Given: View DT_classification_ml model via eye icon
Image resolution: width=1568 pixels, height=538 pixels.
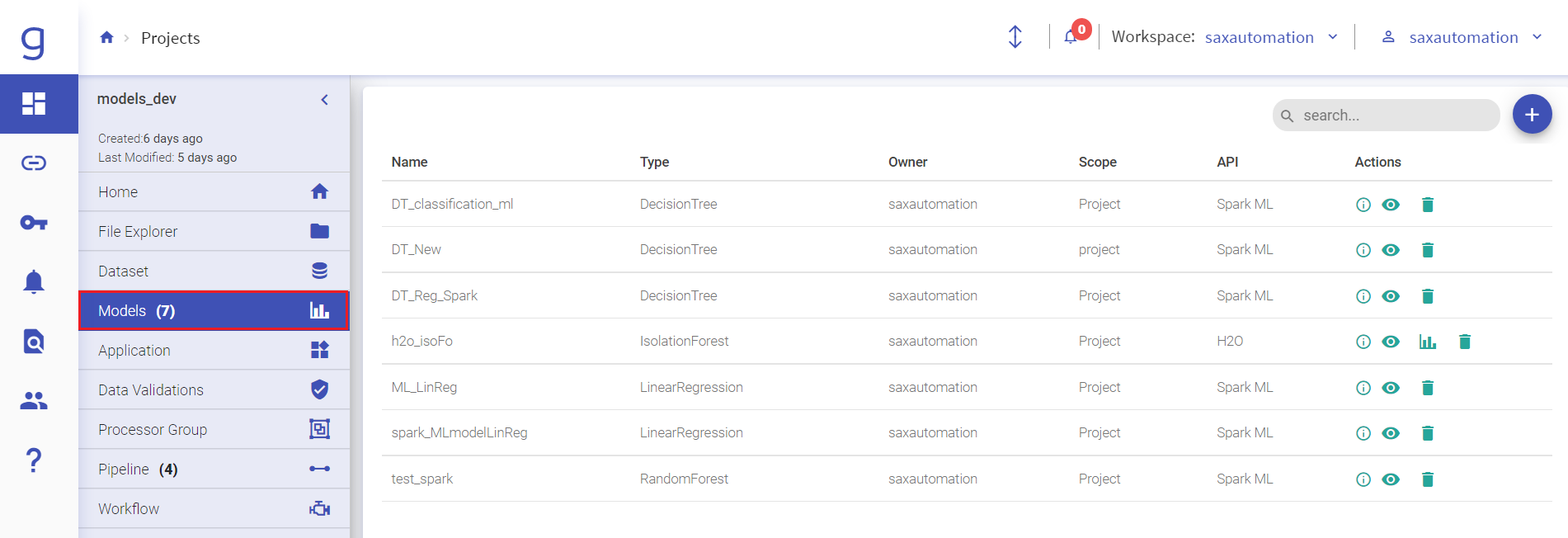Looking at the screenshot, I should click(1391, 205).
